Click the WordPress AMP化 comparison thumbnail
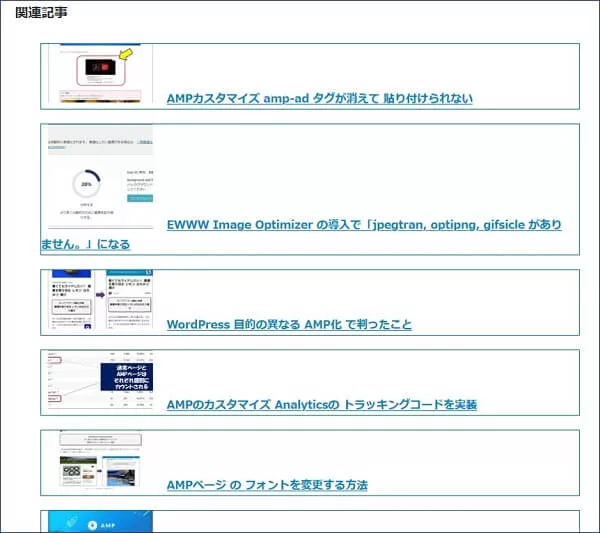 coord(100,299)
